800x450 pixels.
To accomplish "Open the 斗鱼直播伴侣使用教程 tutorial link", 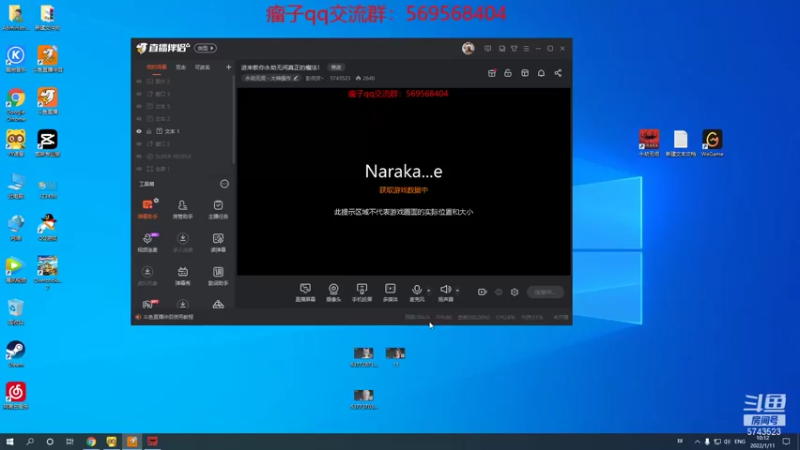I will (x=168, y=317).
